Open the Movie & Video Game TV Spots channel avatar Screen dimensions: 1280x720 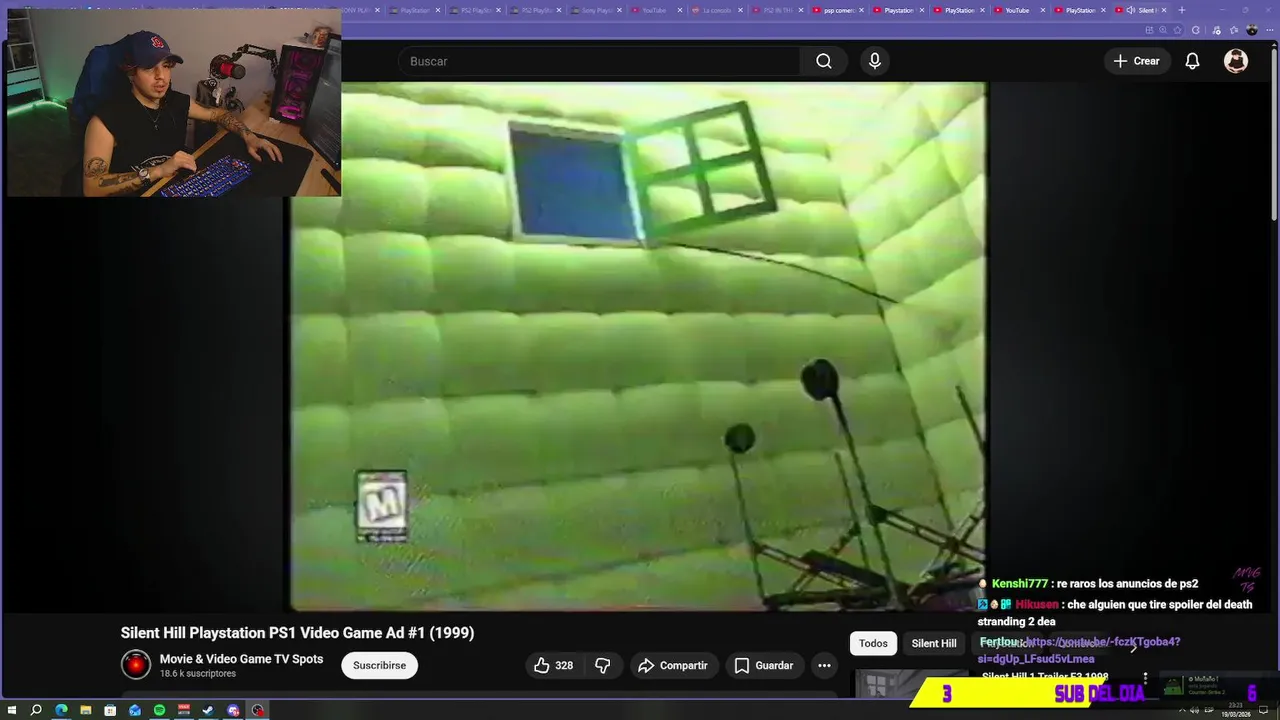(136, 665)
